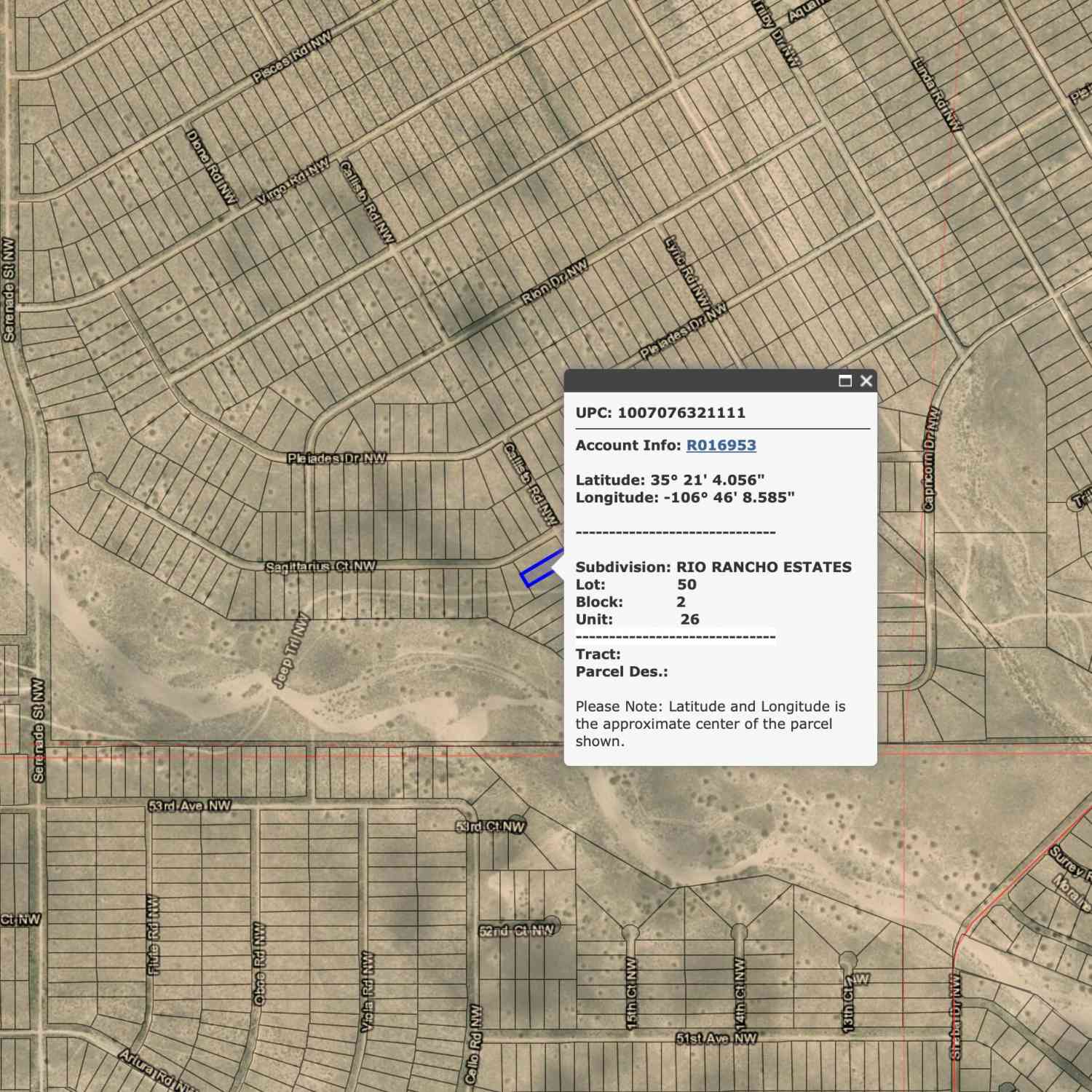Click the Sagittarius Ct NW street label
The width and height of the screenshot is (1092, 1092).
click(321, 566)
